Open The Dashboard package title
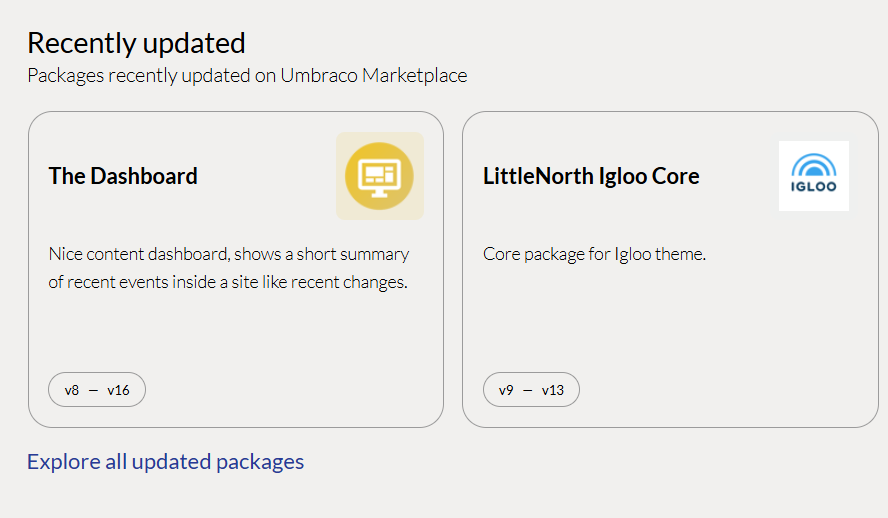Viewport: 888px width, 518px height. click(x=123, y=176)
